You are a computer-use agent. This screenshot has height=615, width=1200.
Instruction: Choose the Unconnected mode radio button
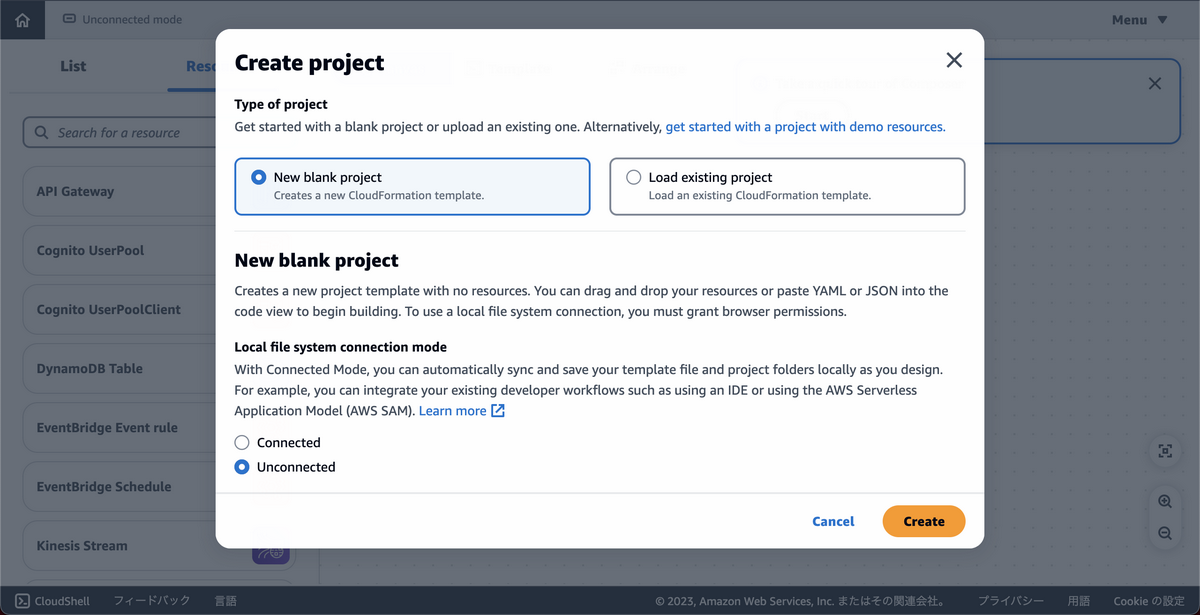[242, 467]
